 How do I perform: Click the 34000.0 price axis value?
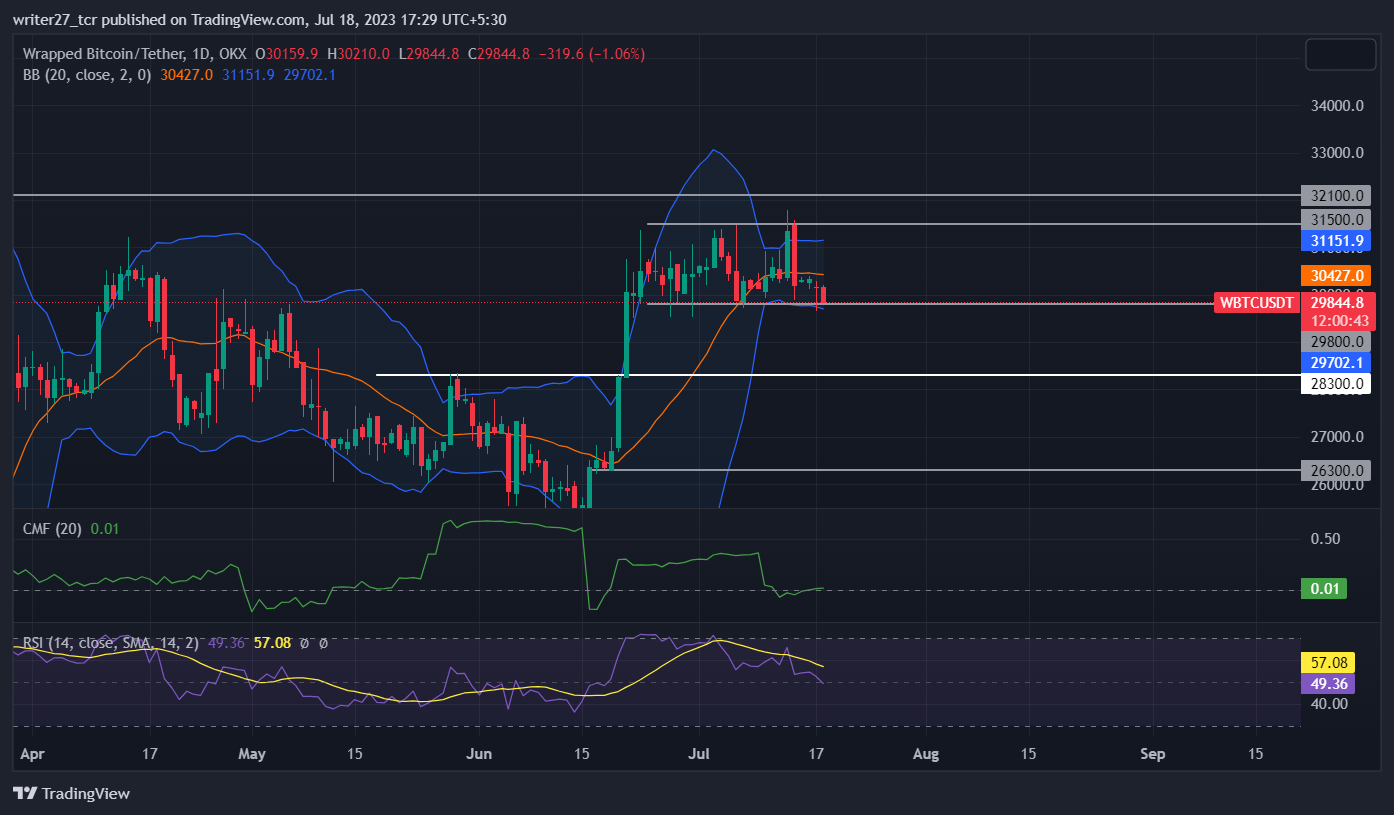click(x=1338, y=106)
